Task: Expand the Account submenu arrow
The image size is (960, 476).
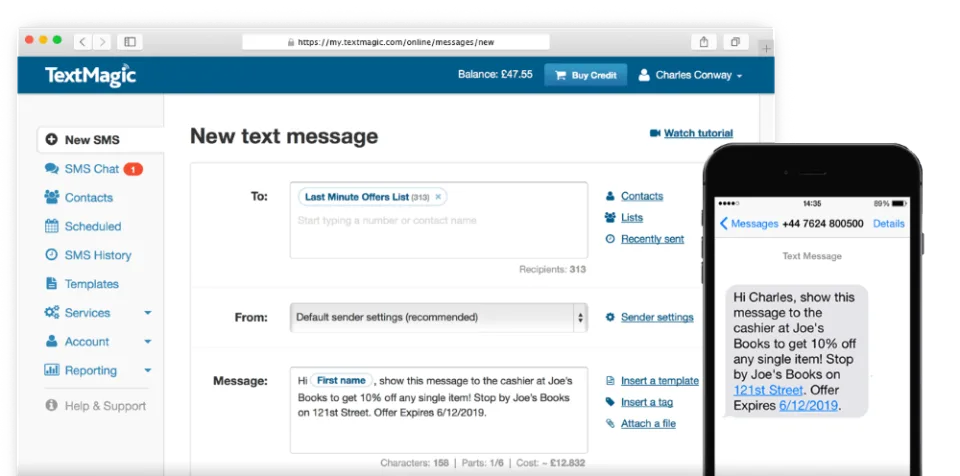Action: tap(148, 342)
